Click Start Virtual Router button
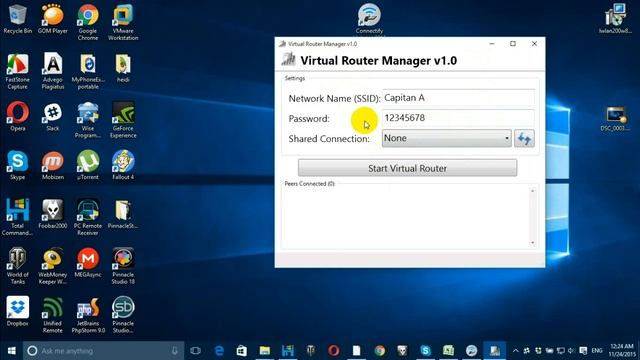 (x=407, y=168)
